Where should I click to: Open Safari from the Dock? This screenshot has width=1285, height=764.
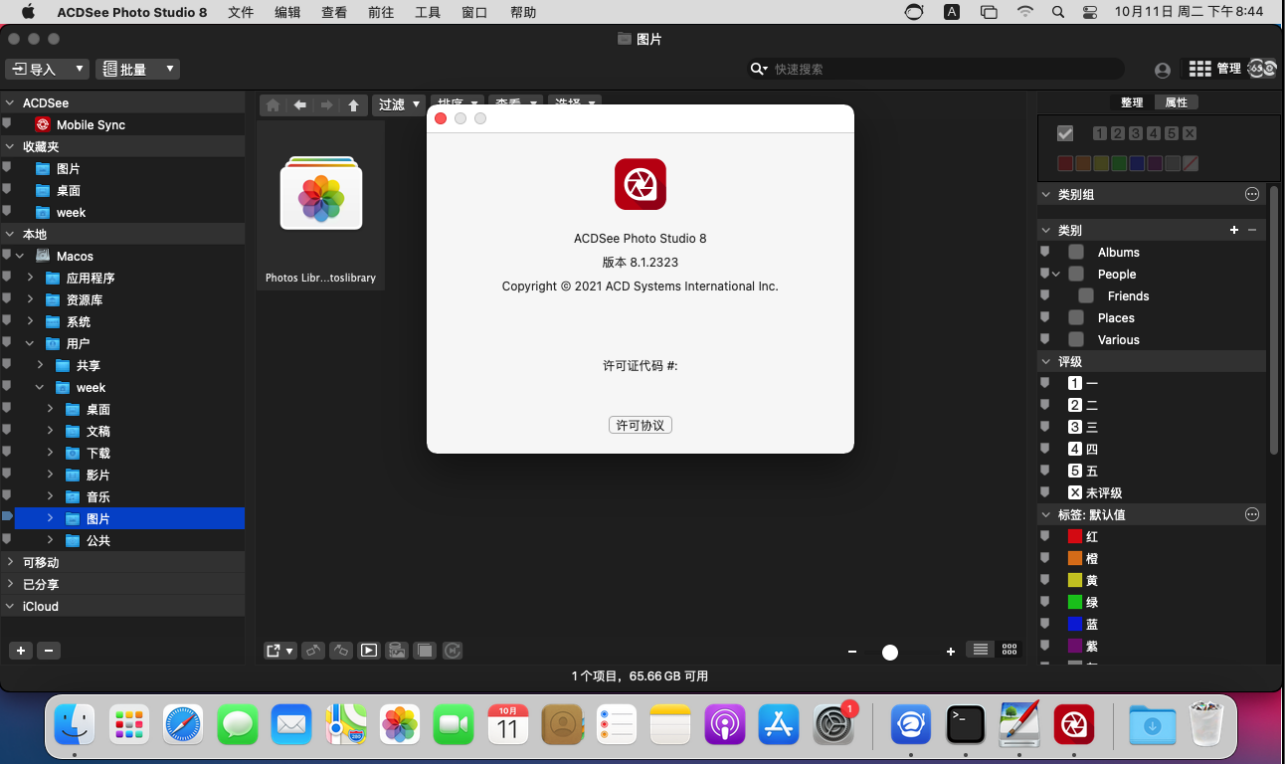tap(183, 724)
